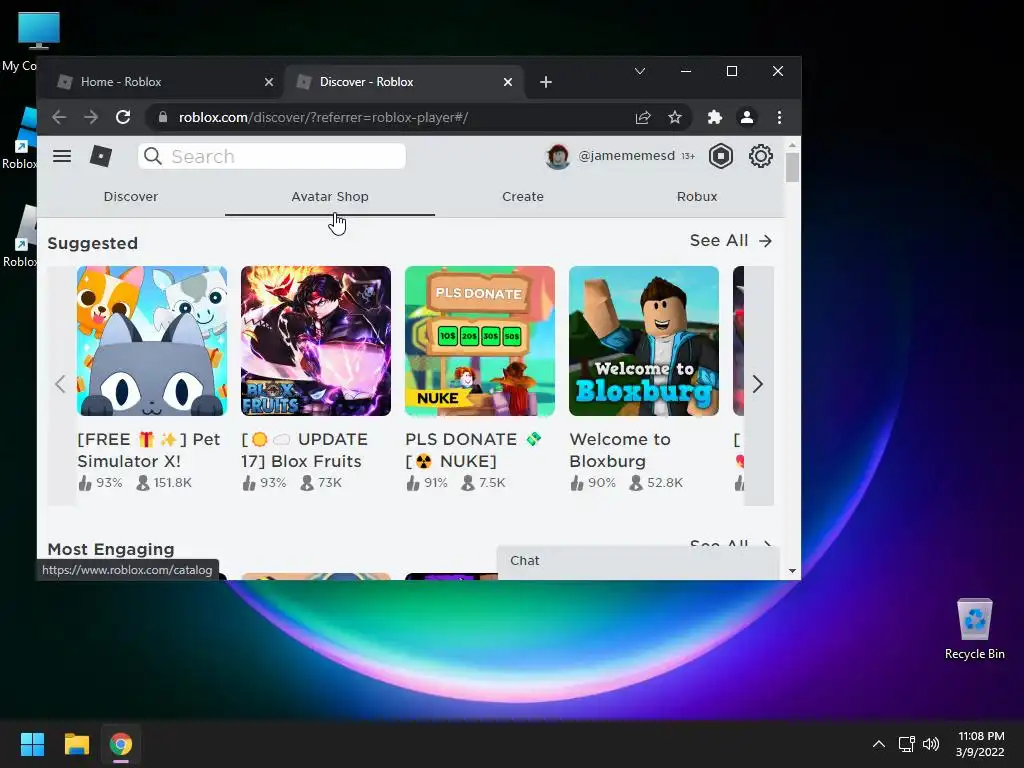This screenshot has width=1024, height=768.
Task: Click the Pet Simulator X thumbnail
Action: (152, 341)
